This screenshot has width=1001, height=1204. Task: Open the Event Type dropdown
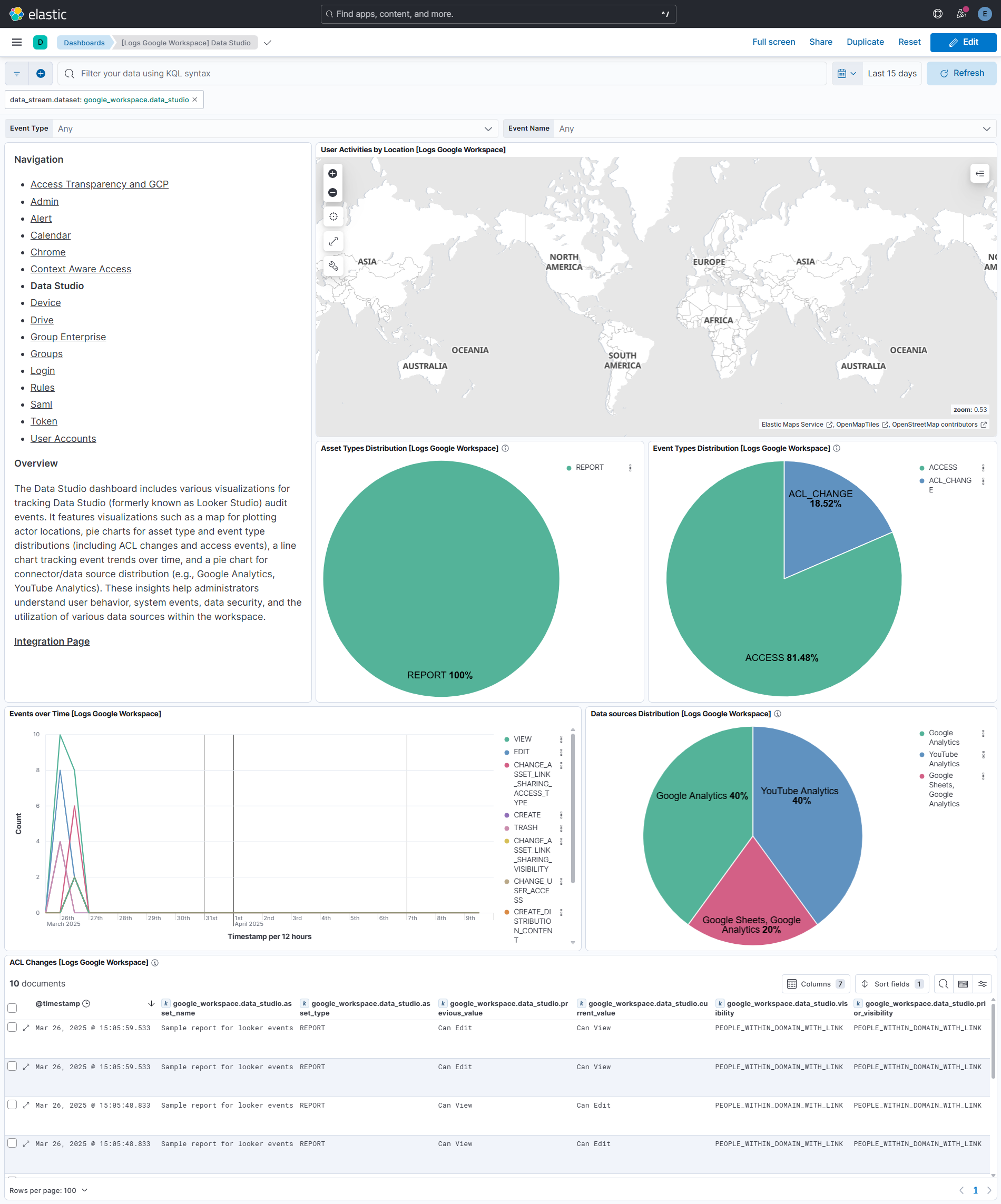click(x=488, y=129)
